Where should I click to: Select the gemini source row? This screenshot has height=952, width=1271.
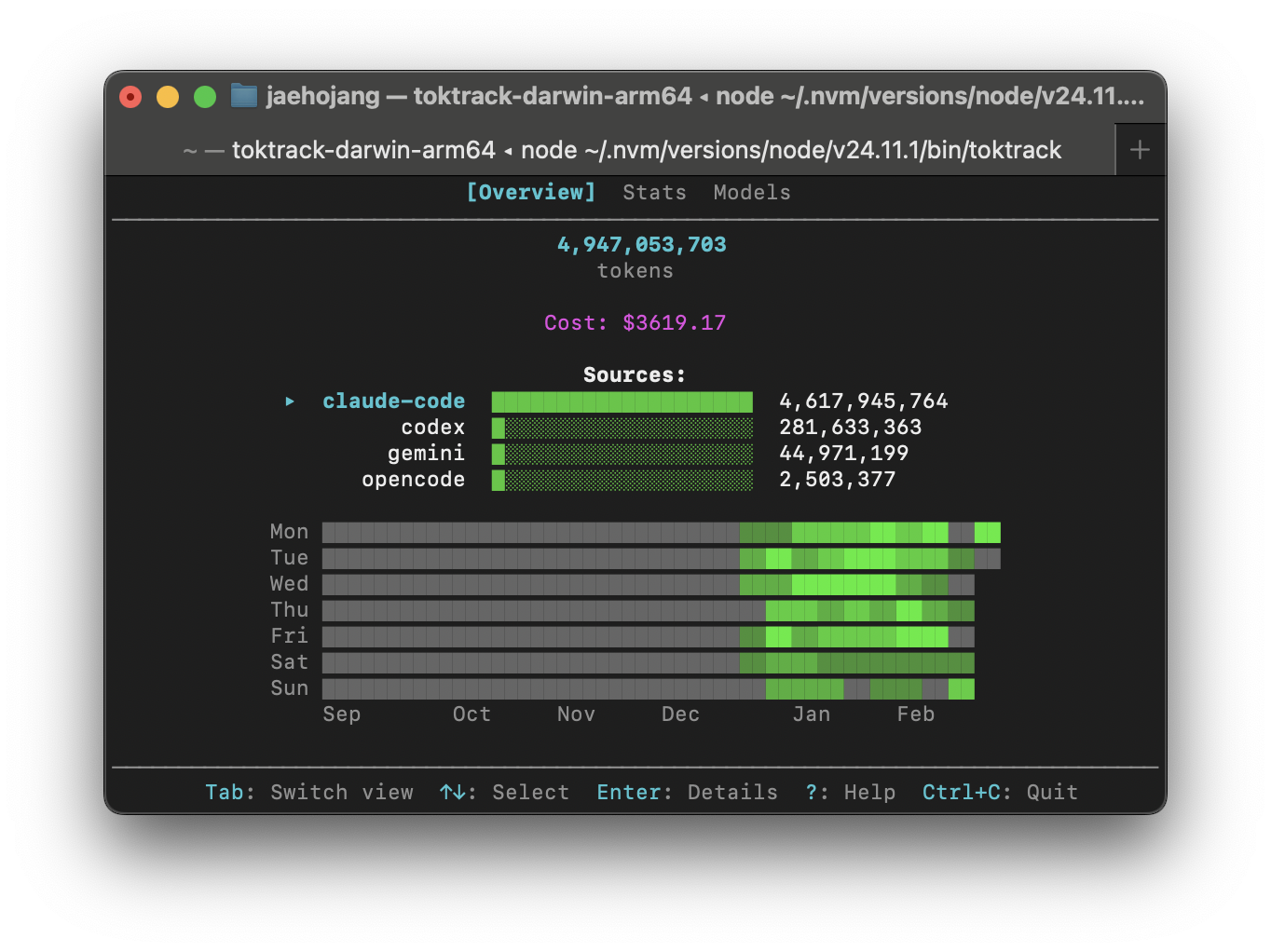(x=427, y=454)
